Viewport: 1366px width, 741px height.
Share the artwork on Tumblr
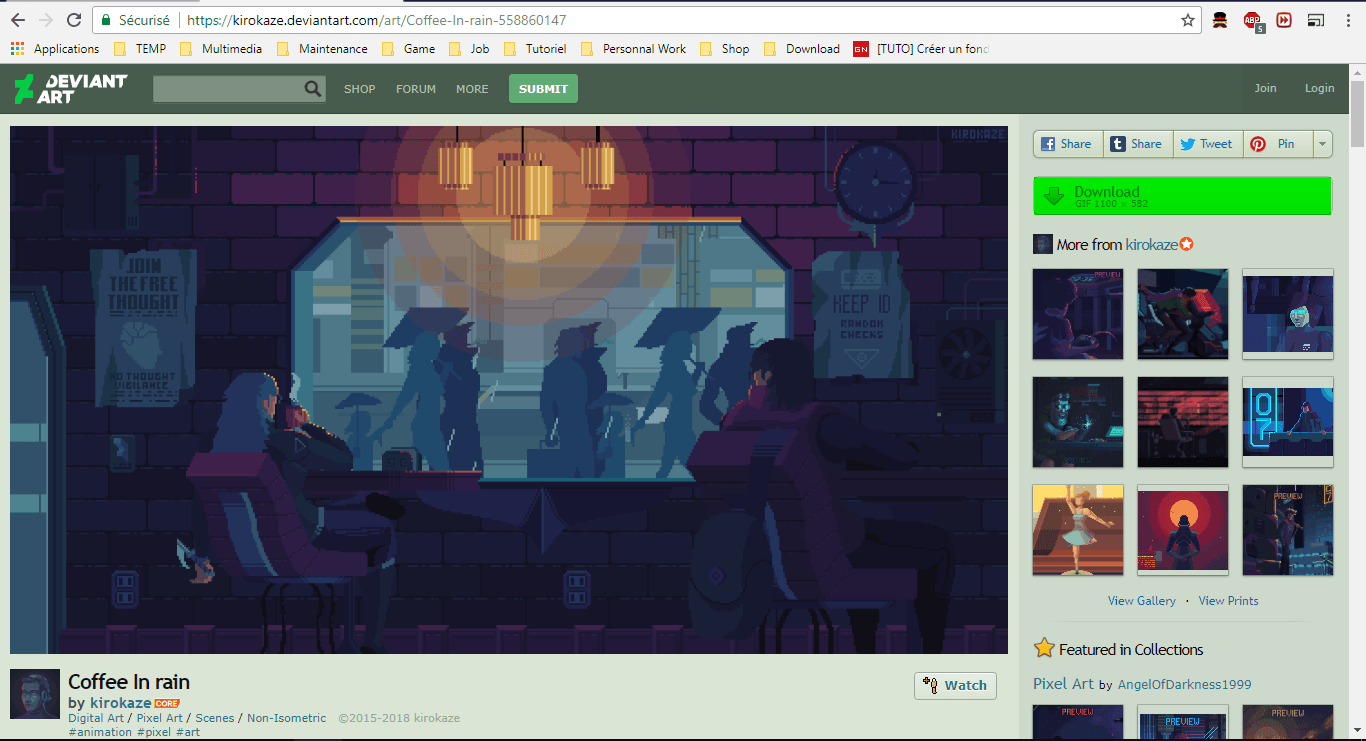(x=1138, y=144)
